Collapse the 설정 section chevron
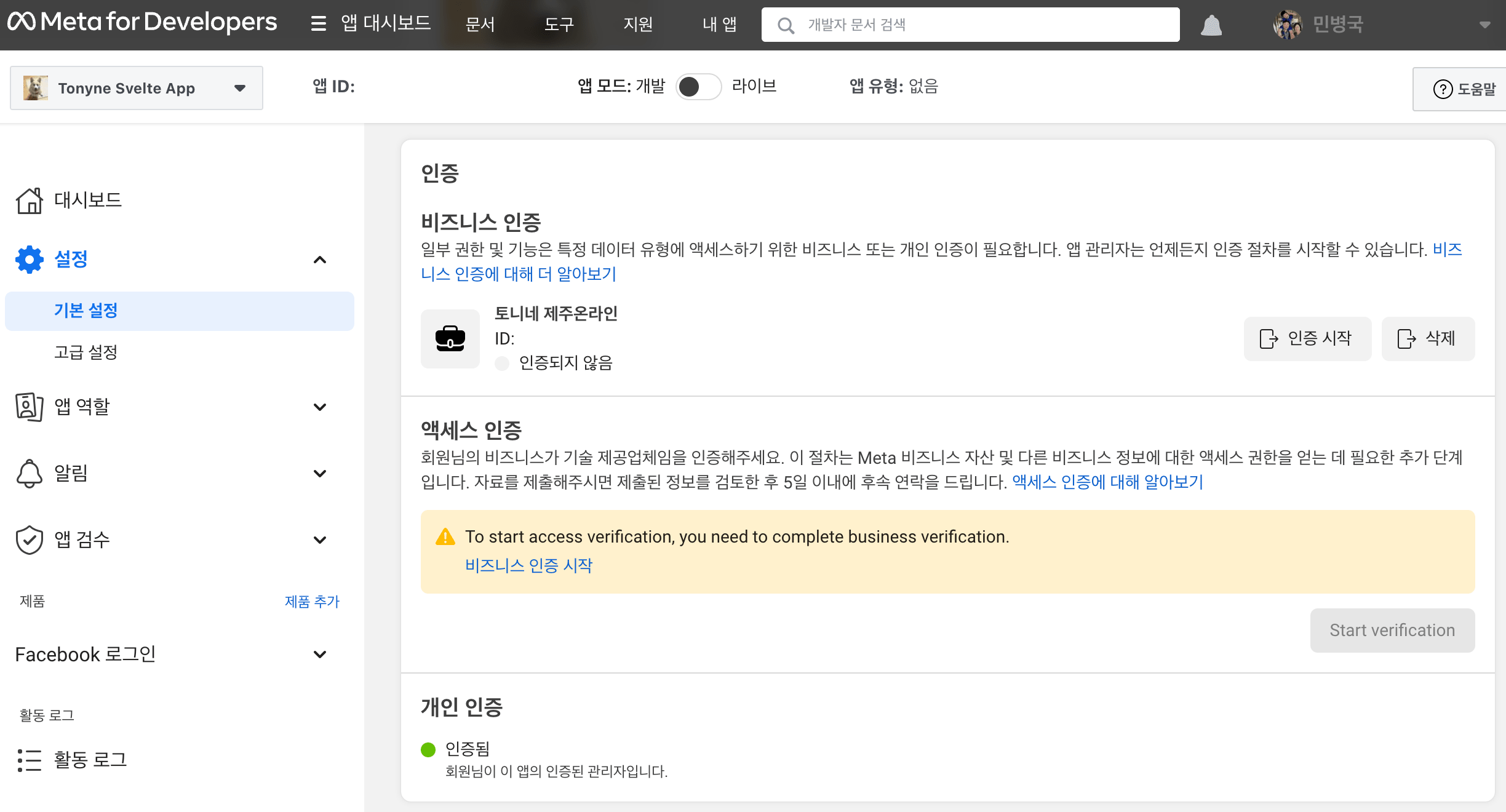The width and height of the screenshot is (1506, 812). [x=320, y=260]
